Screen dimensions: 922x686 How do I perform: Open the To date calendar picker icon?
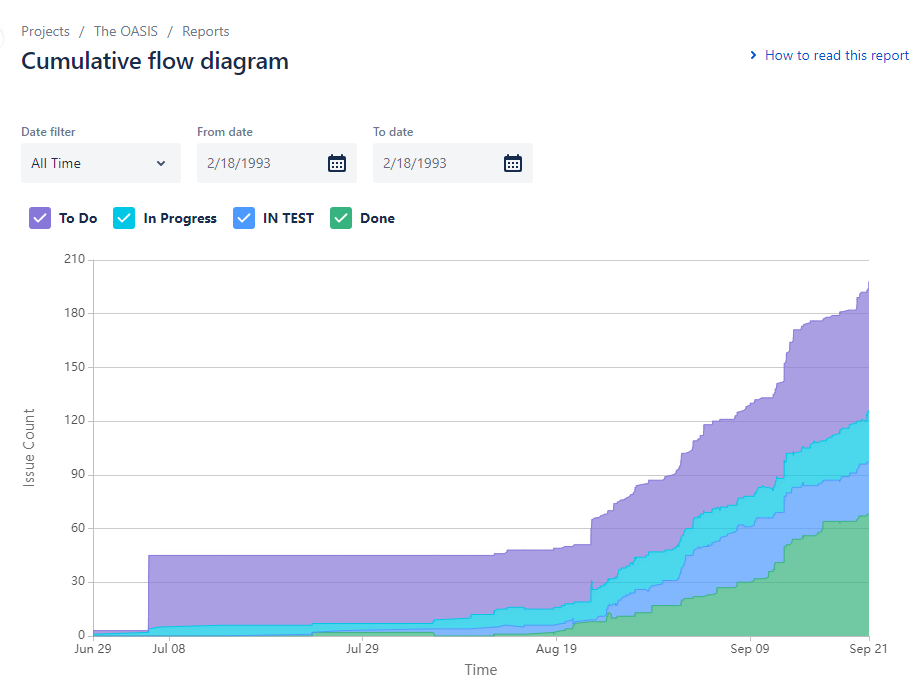[x=513, y=163]
